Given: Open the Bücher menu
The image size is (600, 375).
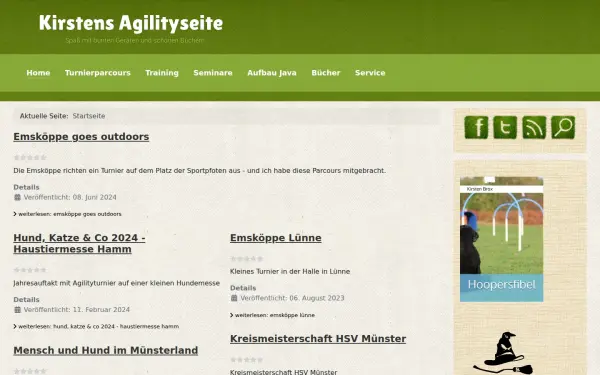Looking at the screenshot, I should (326, 73).
